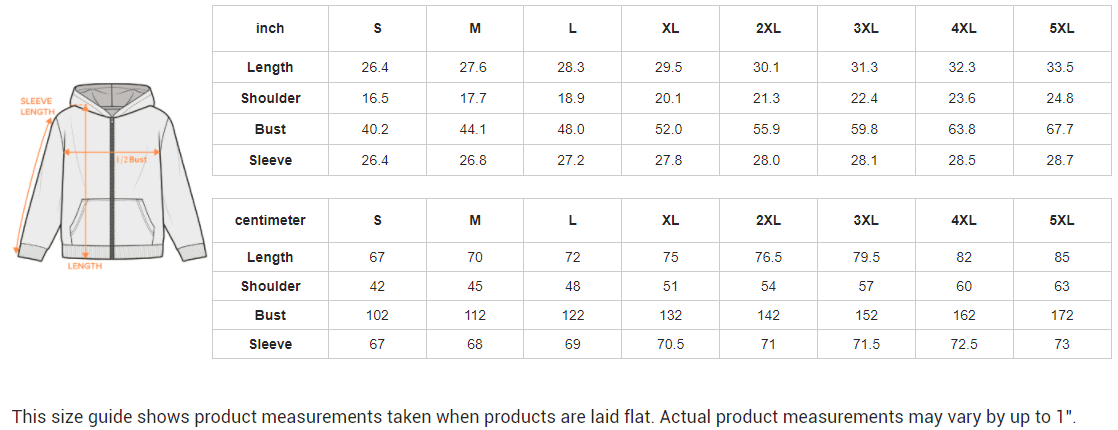Click the 1/2 Bust label on the hoodie
1118x430 pixels.
pos(131,159)
